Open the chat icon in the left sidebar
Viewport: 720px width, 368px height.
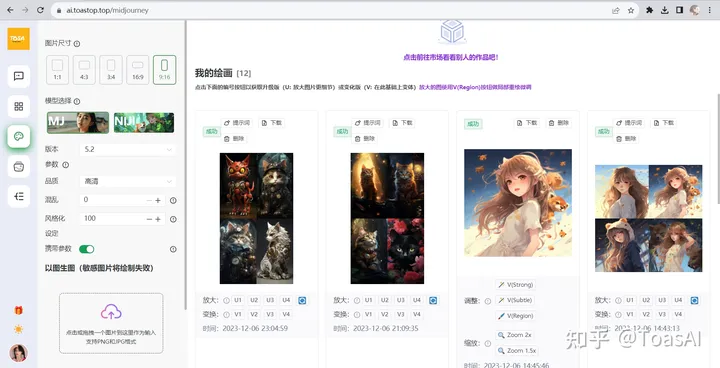(x=19, y=76)
